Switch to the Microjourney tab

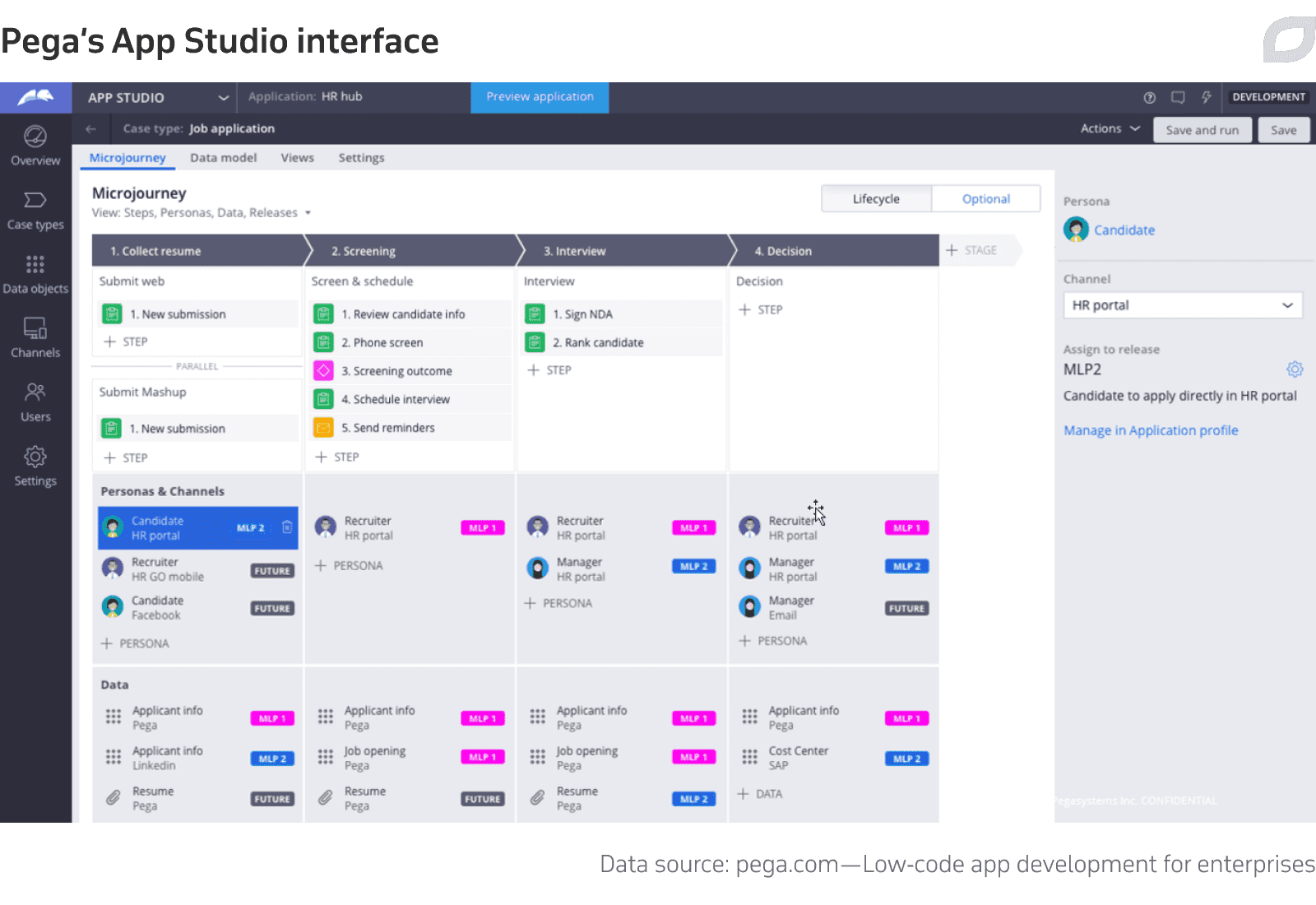point(127,157)
